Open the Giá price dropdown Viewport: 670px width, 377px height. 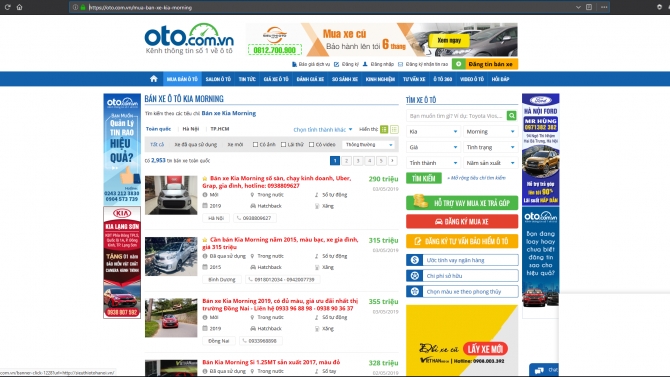(x=433, y=147)
